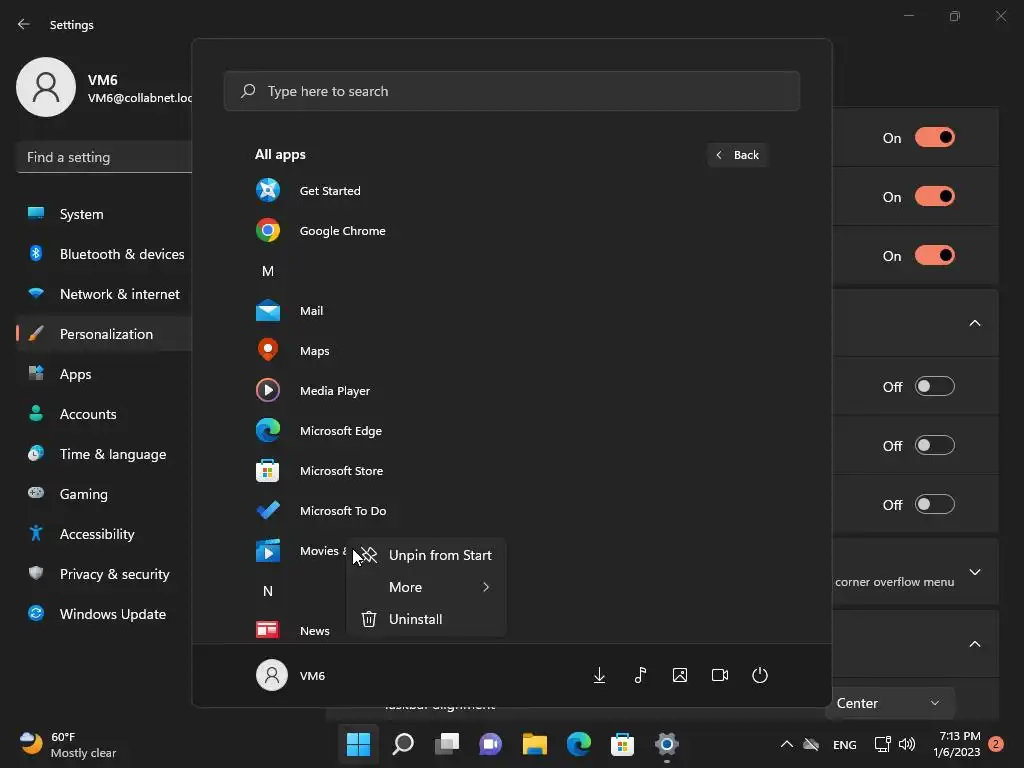Click the volume icon in system tray
The width and height of the screenshot is (1024, 768).
(x=906, y=744)
